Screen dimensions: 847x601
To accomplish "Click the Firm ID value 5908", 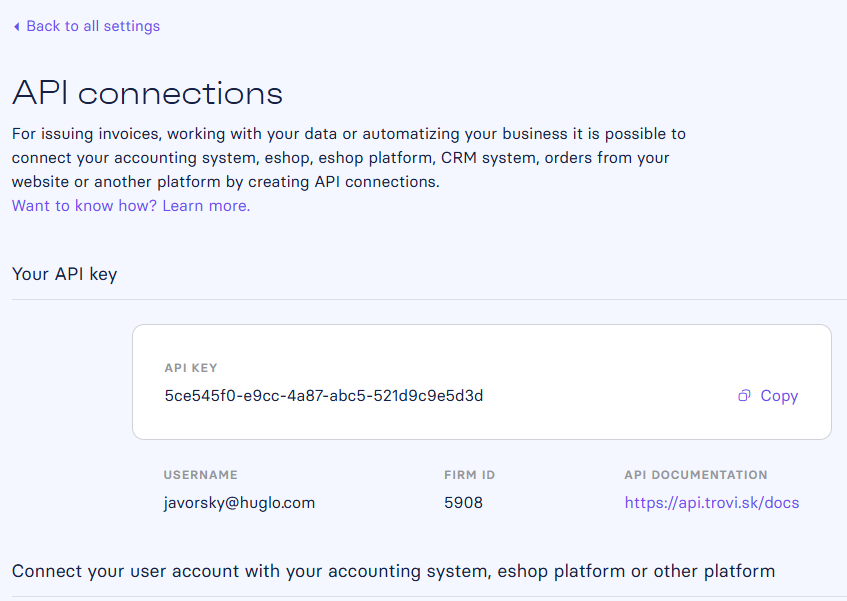I will click(x=463, y=503).
